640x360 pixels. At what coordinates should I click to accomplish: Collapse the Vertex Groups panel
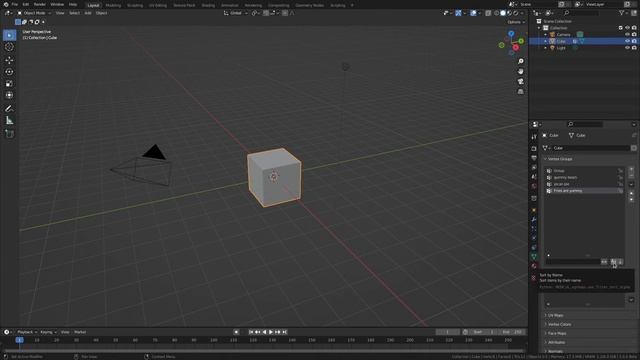click(560, 159)
